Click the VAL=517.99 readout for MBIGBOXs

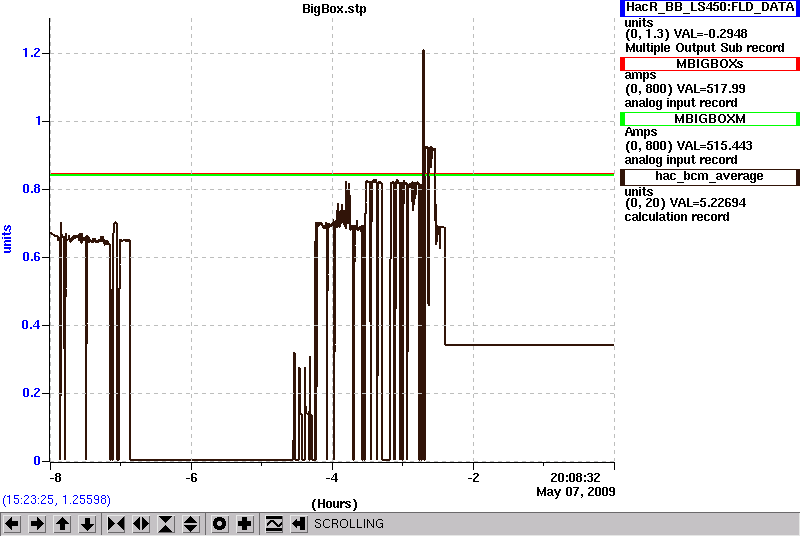[x=710, y=89]
